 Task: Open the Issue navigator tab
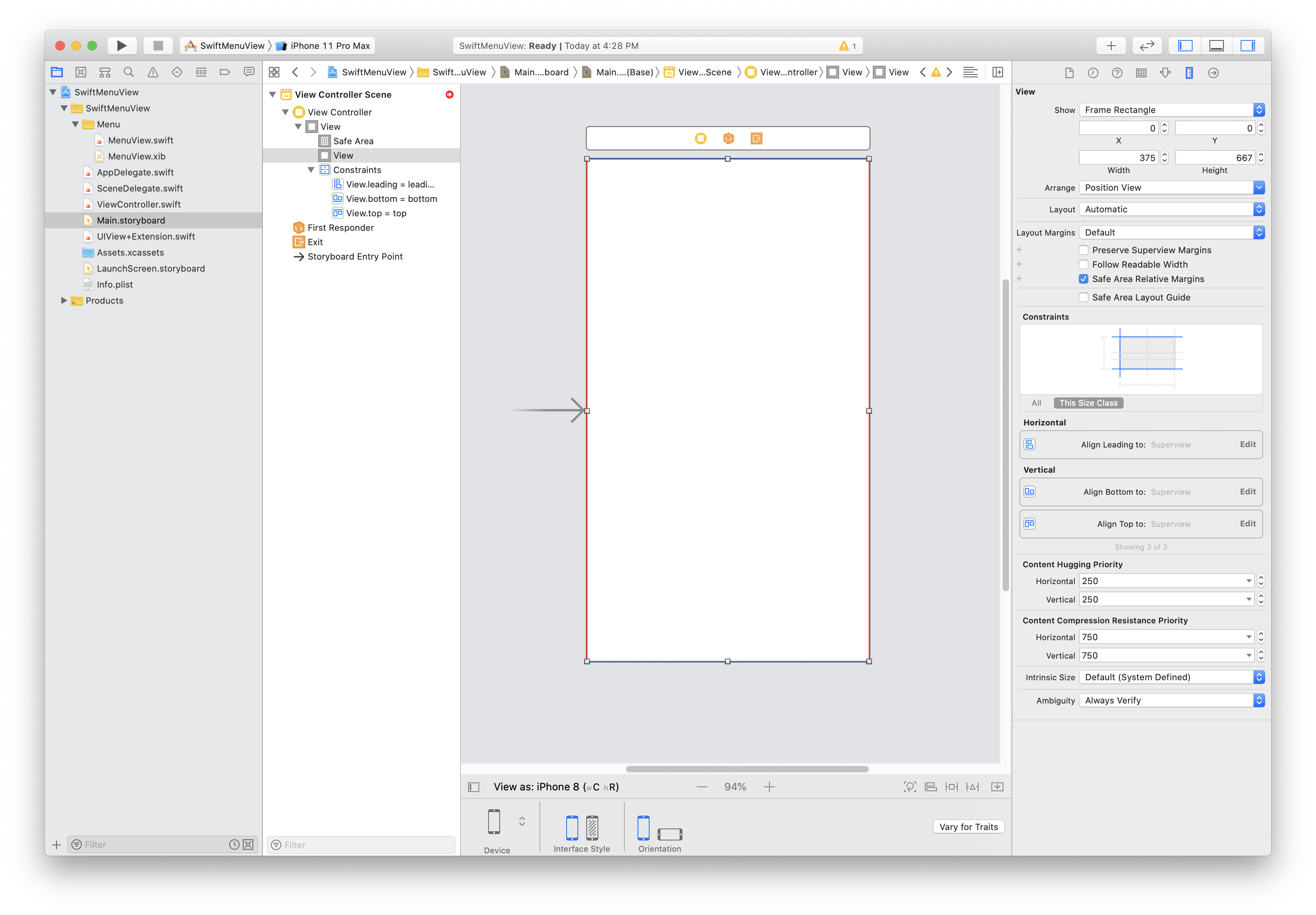[x=153, y=72]
